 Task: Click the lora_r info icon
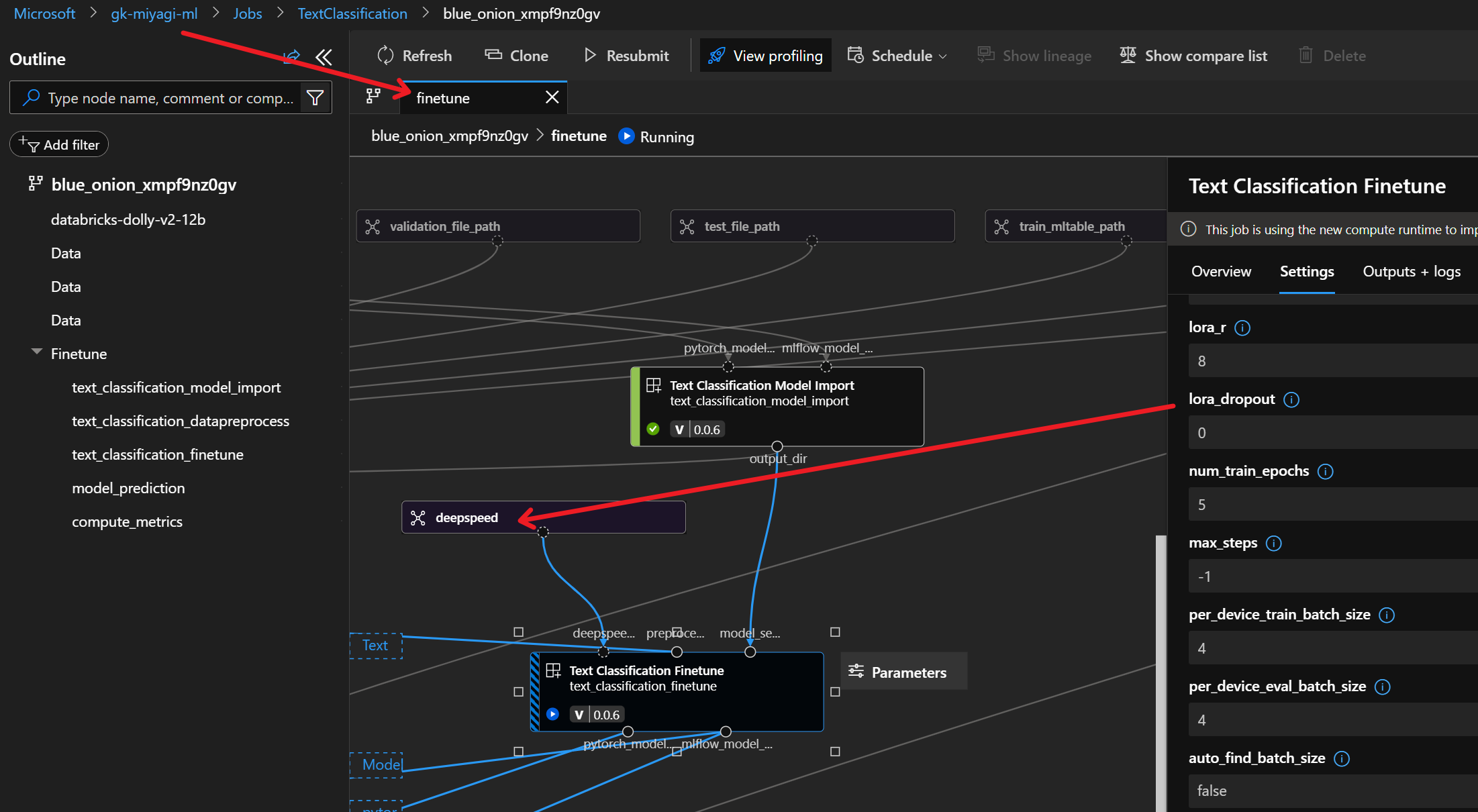(1242, 327)
